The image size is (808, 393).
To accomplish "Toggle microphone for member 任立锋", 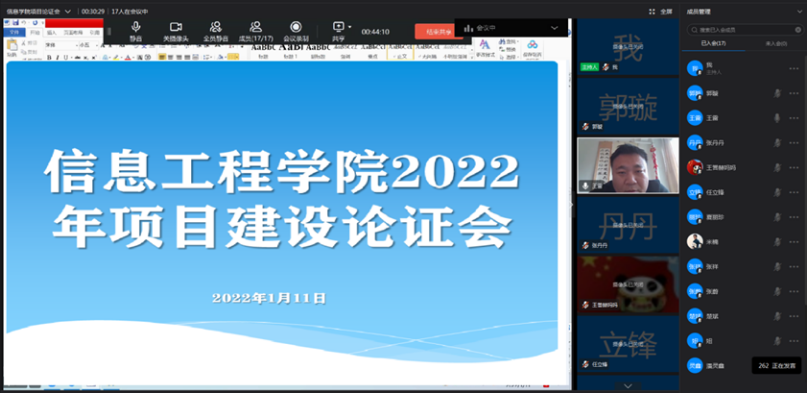I will pyautogui.click(x=777, y=192).
